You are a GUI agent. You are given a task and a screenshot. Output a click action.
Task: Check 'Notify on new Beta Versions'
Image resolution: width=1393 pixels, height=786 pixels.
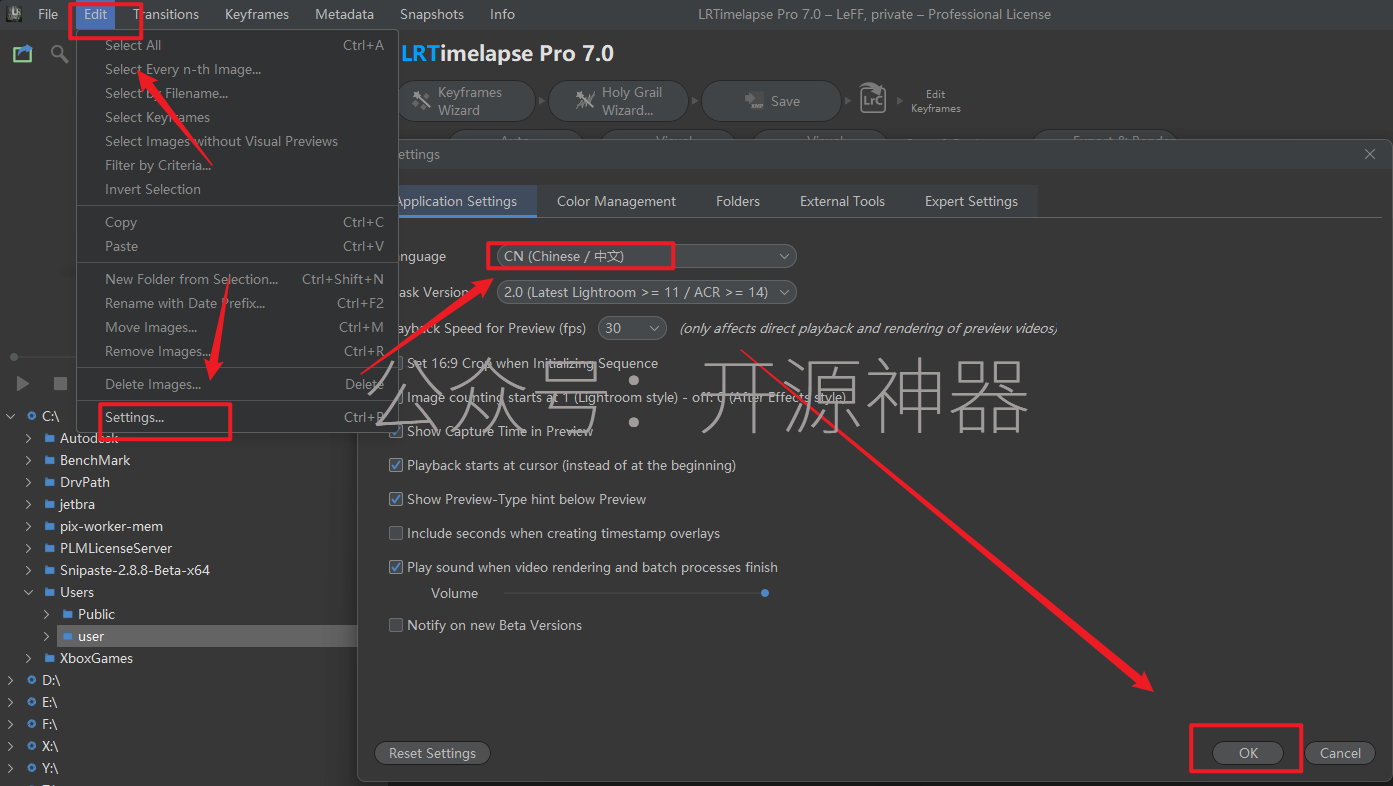coord(396,625)
